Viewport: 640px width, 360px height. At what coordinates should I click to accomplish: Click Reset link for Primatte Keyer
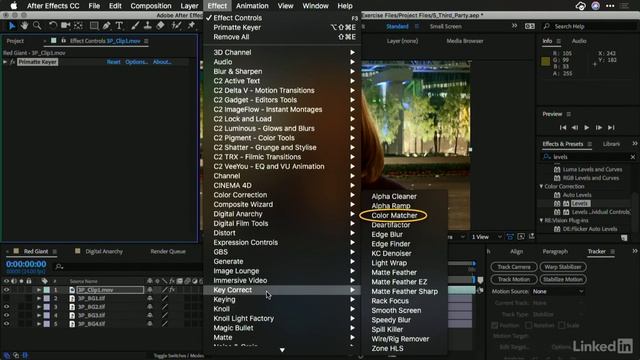pyautogui.click(x=113, y=62)
